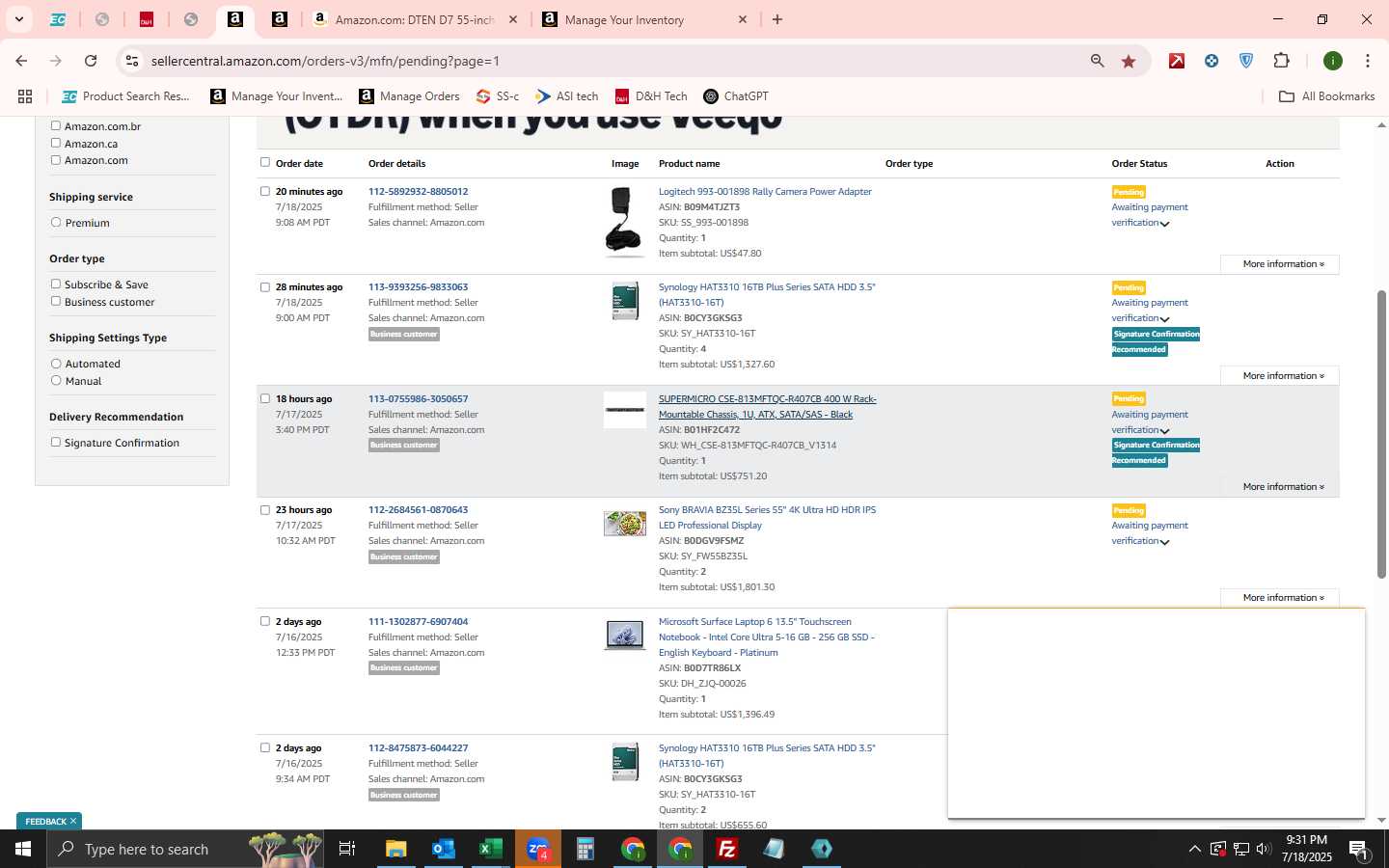Viewport: 1389px width, 868px height.
Task: Check the Amazon.ca marketplace filter
Action: [x=55, y=143]
